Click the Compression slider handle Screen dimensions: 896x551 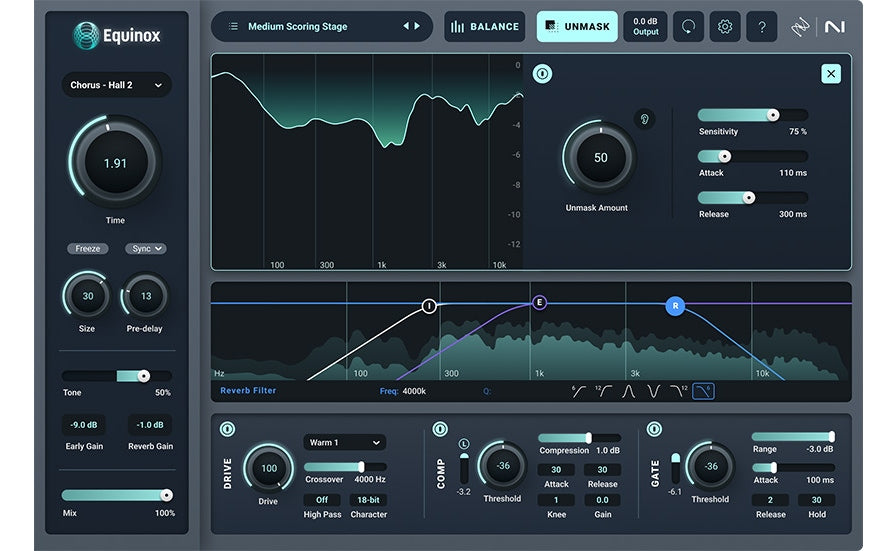pyautogui.click(x=588, y=438)
